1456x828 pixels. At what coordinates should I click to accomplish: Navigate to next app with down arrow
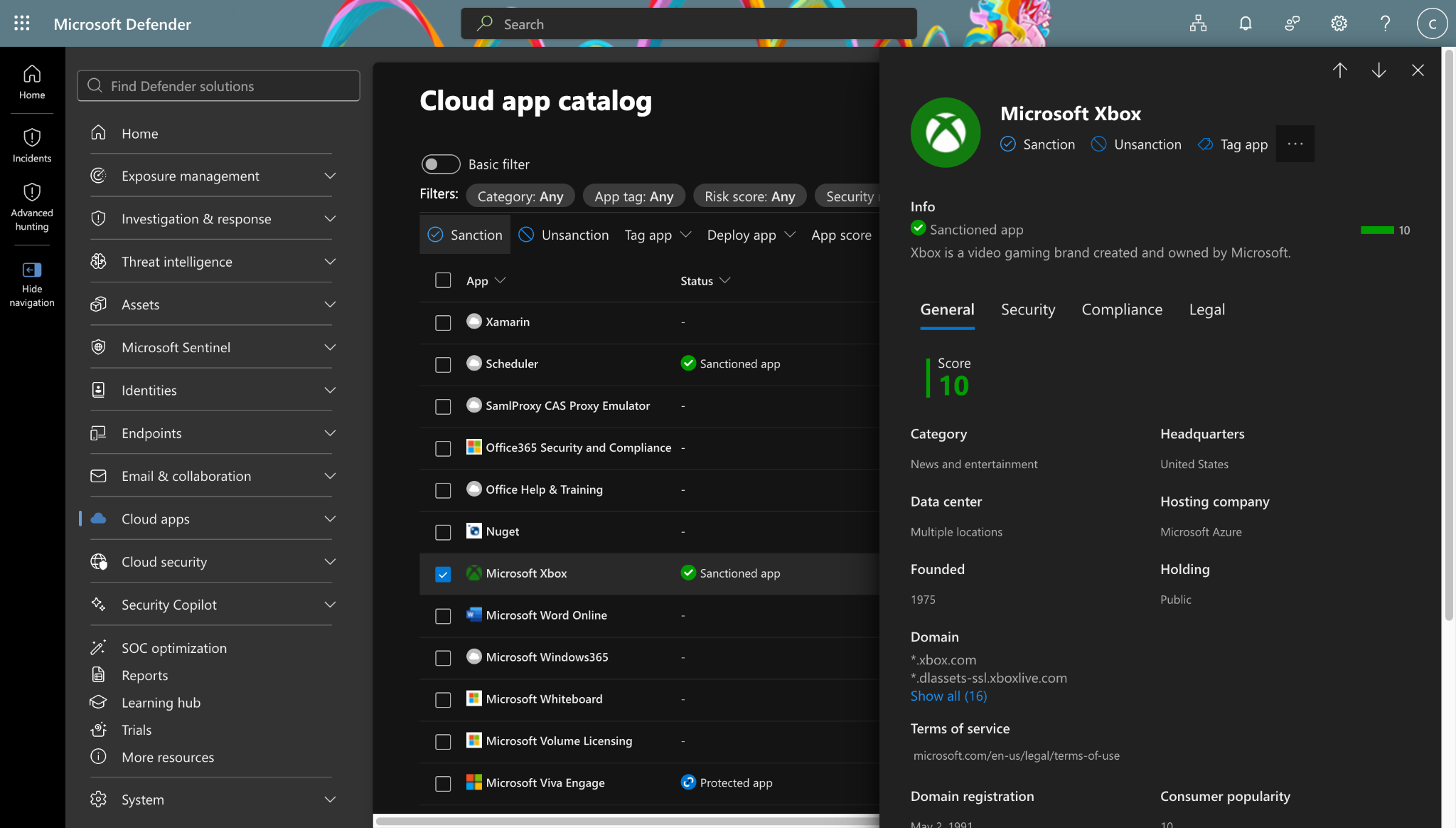click(x=1379, y=70)
